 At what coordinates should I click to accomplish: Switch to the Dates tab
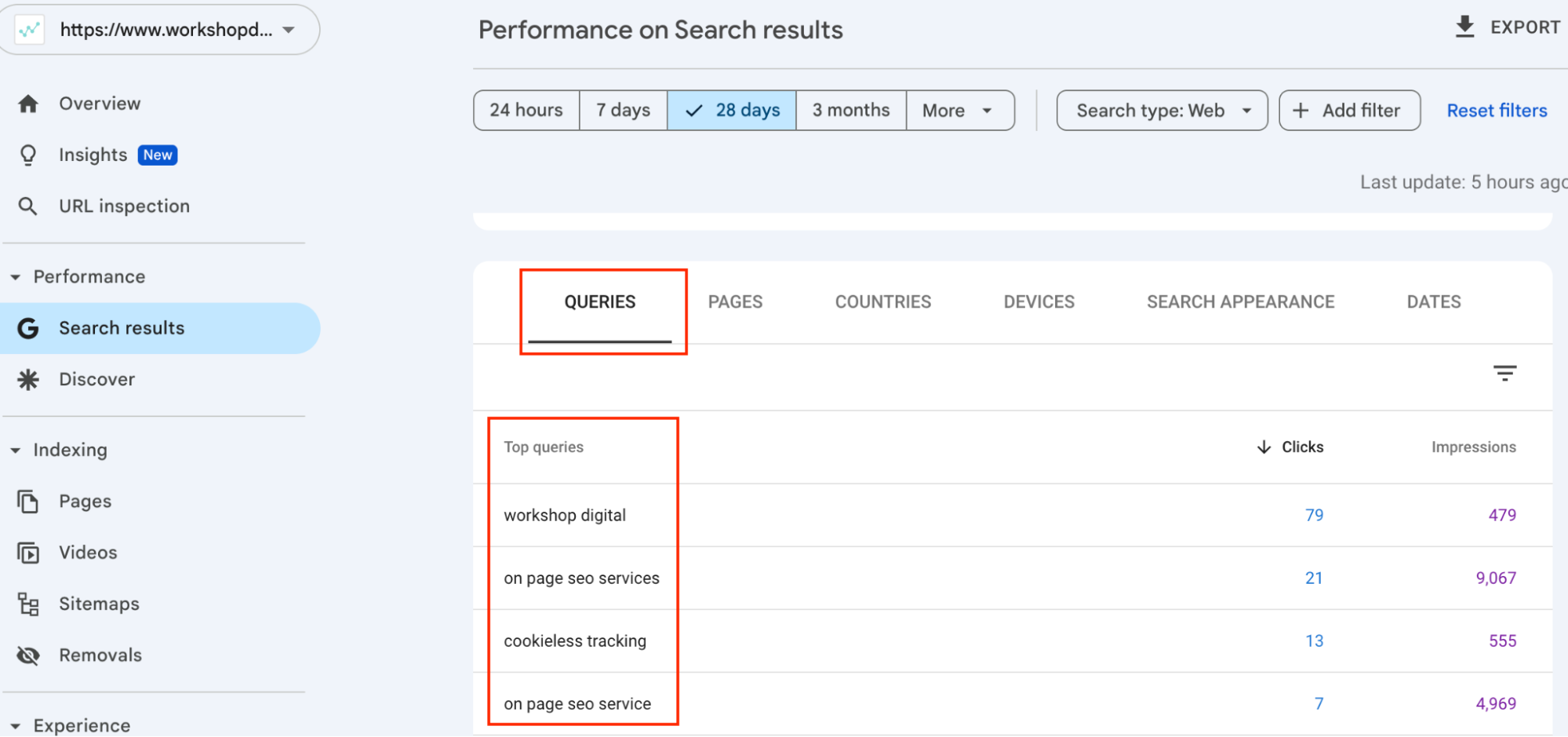click(x=1434, y=302)
